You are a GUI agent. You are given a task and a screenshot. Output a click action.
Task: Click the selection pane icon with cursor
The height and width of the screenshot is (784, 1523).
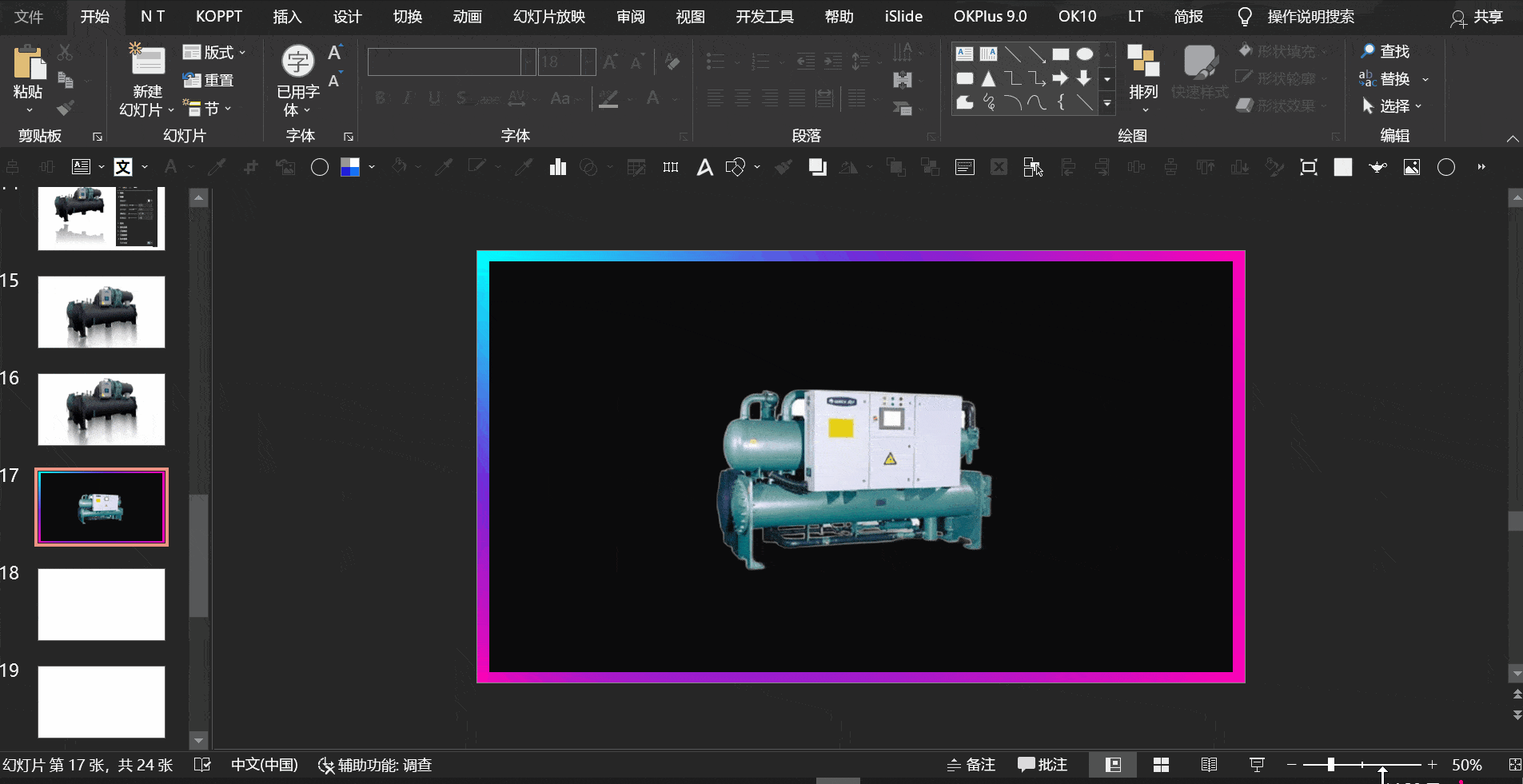[x=1033, y=167]
